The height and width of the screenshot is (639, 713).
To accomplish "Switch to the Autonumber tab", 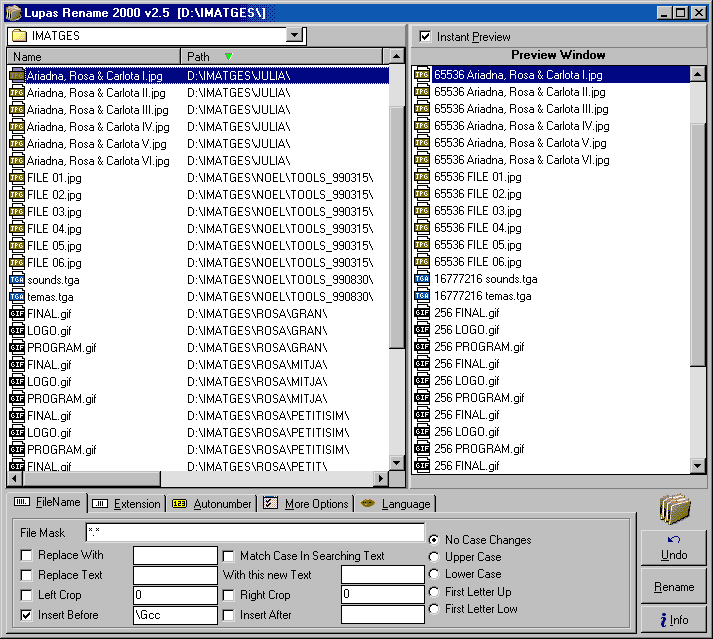I will (212, 504).
